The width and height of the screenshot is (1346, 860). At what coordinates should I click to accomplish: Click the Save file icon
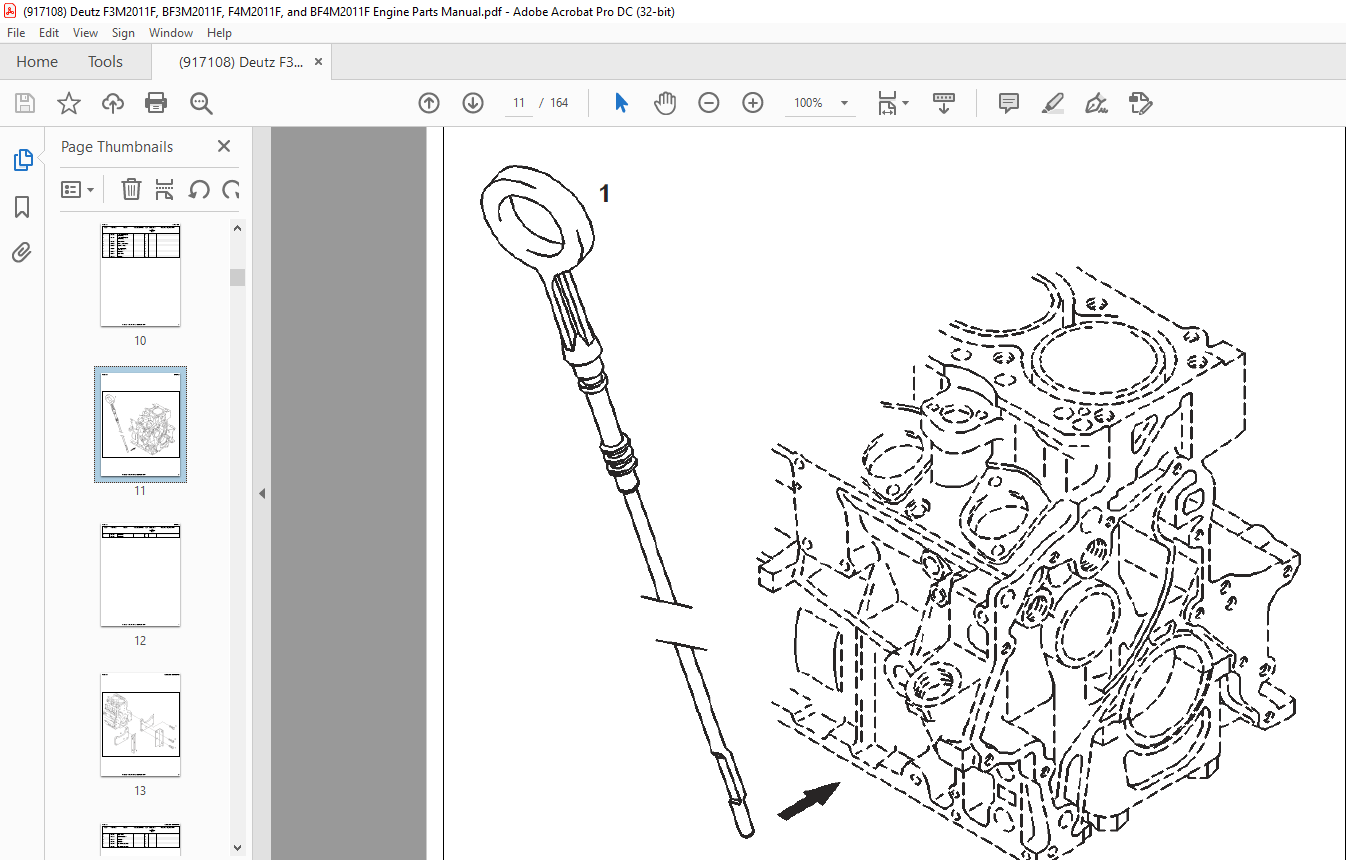tap(25, 103)
